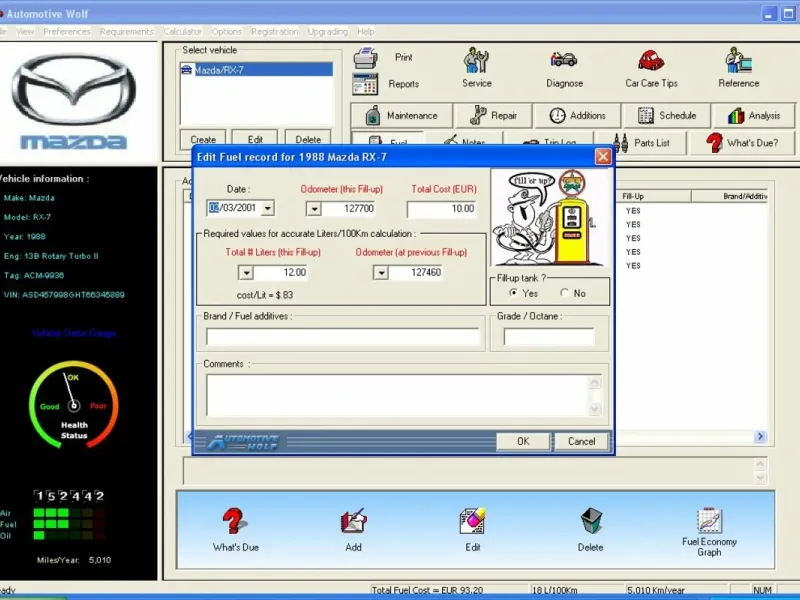
Task: Open the Diagnose car icon
Action: pos(563,60)
